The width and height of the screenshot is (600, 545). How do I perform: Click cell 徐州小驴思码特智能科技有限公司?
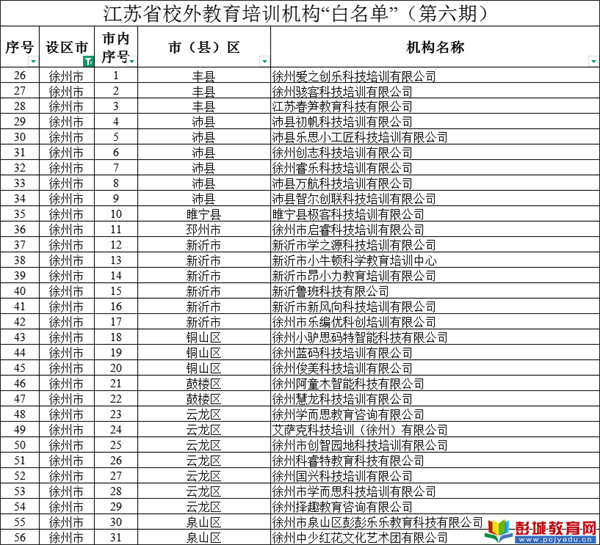pos(435,337)
